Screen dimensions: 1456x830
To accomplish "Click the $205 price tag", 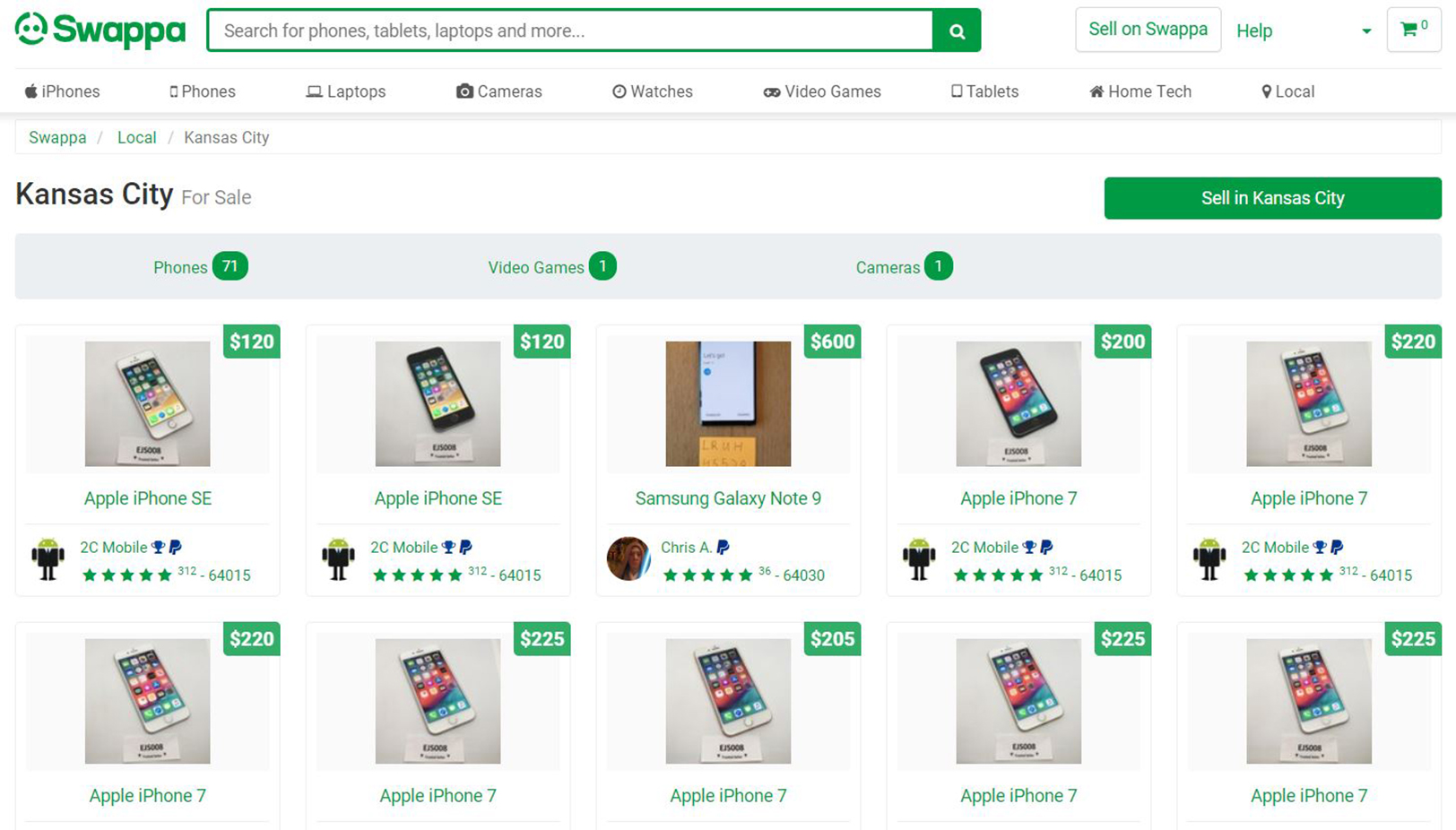I will [x=832, y=639].
